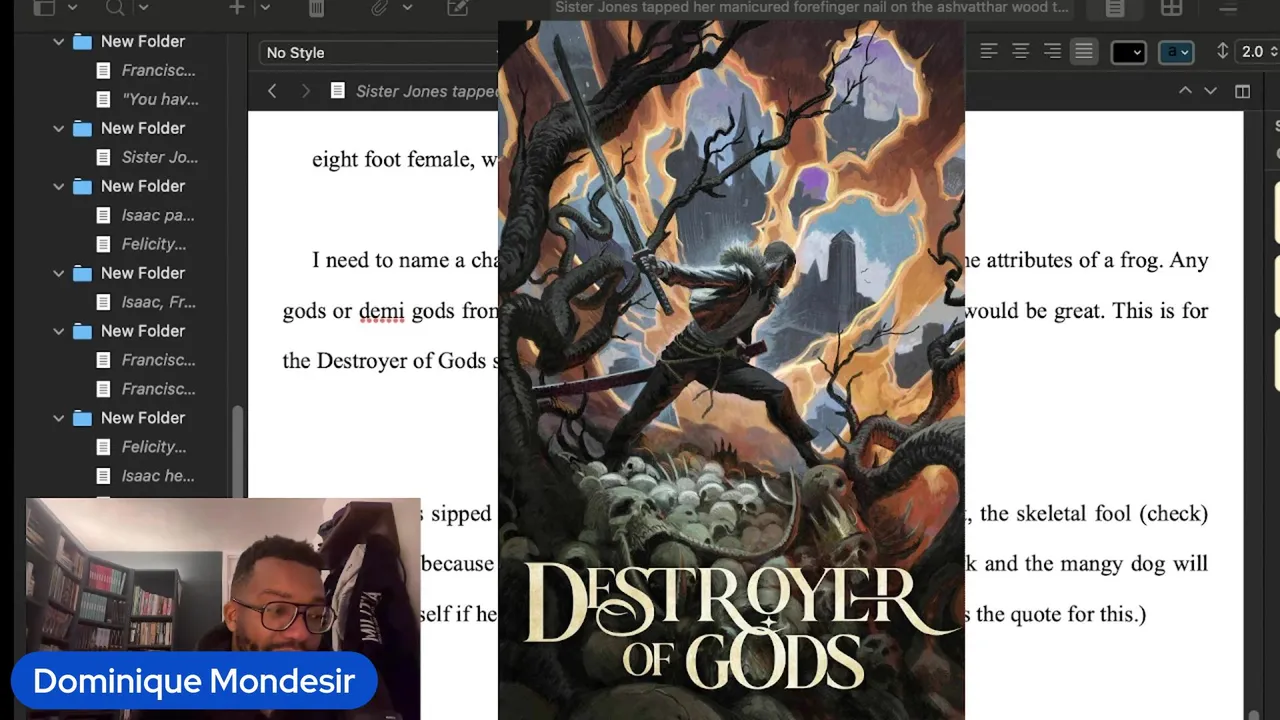Click the Sister Jones tapped header title
The height and width of the screenshot is (720, 1280).
427,91
